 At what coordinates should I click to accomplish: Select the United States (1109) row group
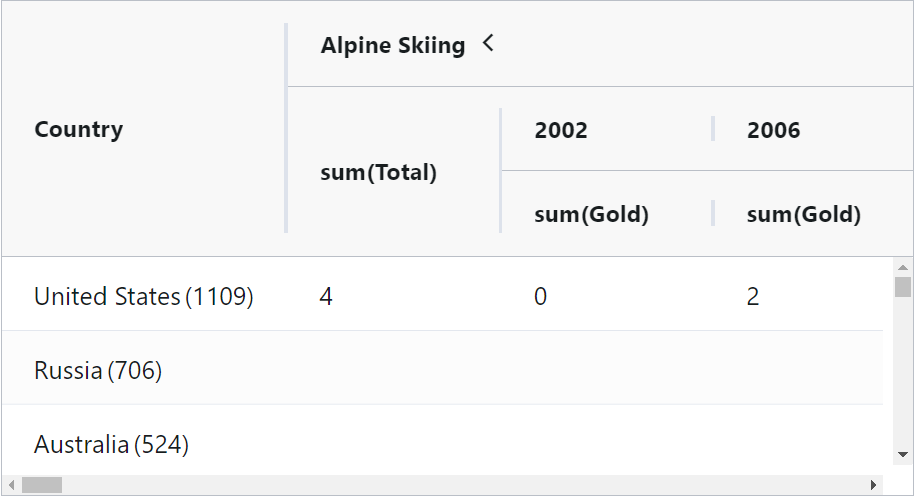point(143,296)
